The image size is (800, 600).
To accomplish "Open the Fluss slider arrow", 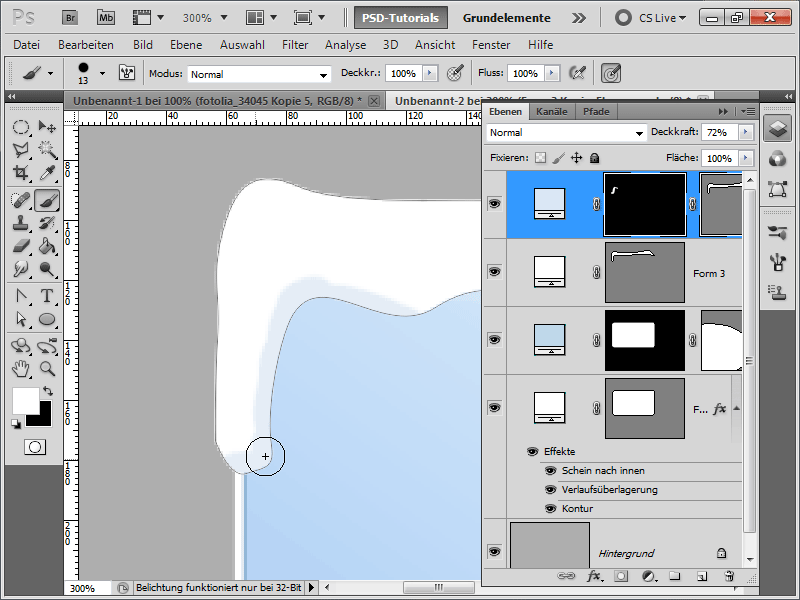I will click(552, 73).
